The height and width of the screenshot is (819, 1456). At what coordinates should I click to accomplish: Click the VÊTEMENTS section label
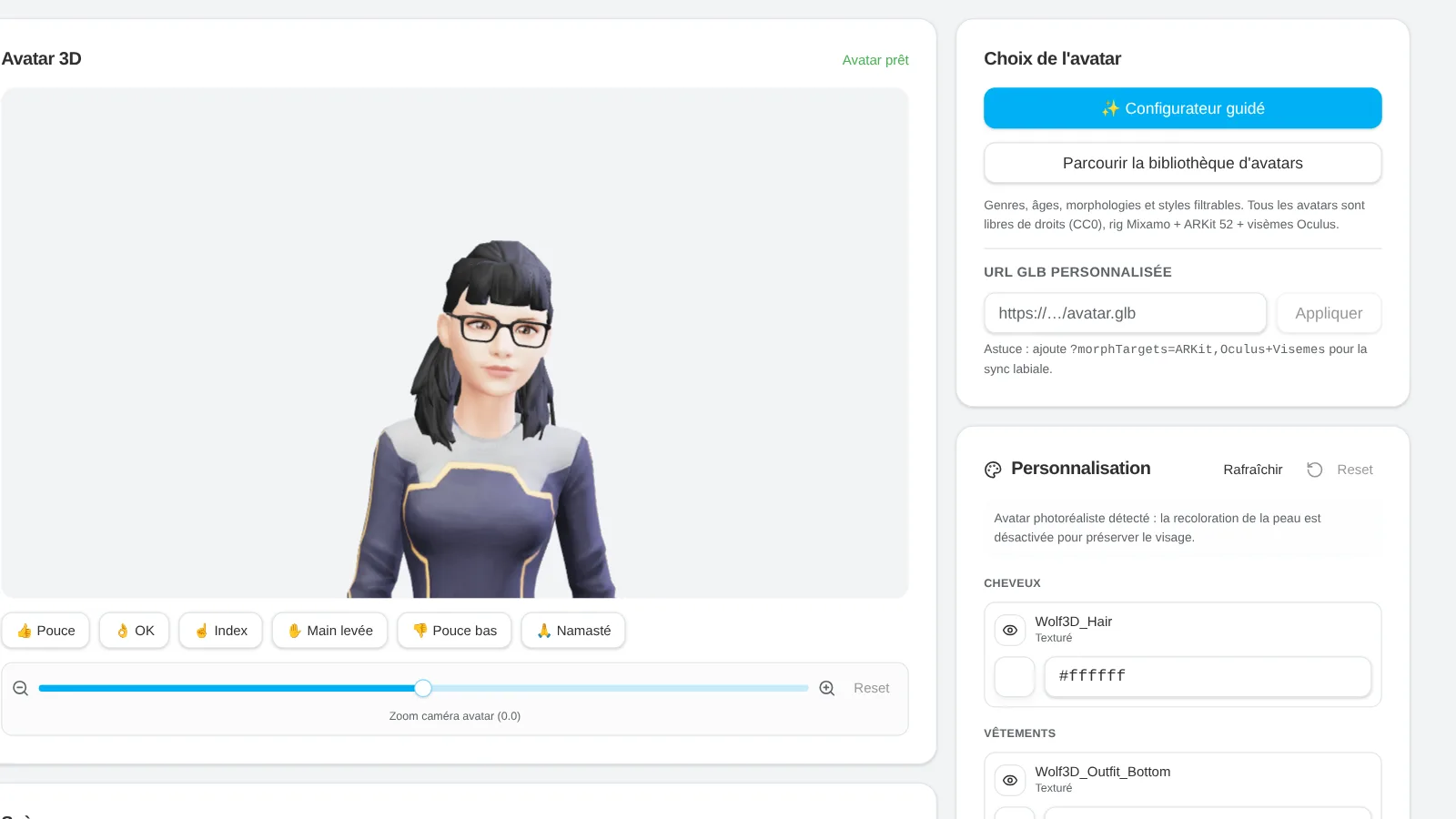click(x=1019, y=733)
